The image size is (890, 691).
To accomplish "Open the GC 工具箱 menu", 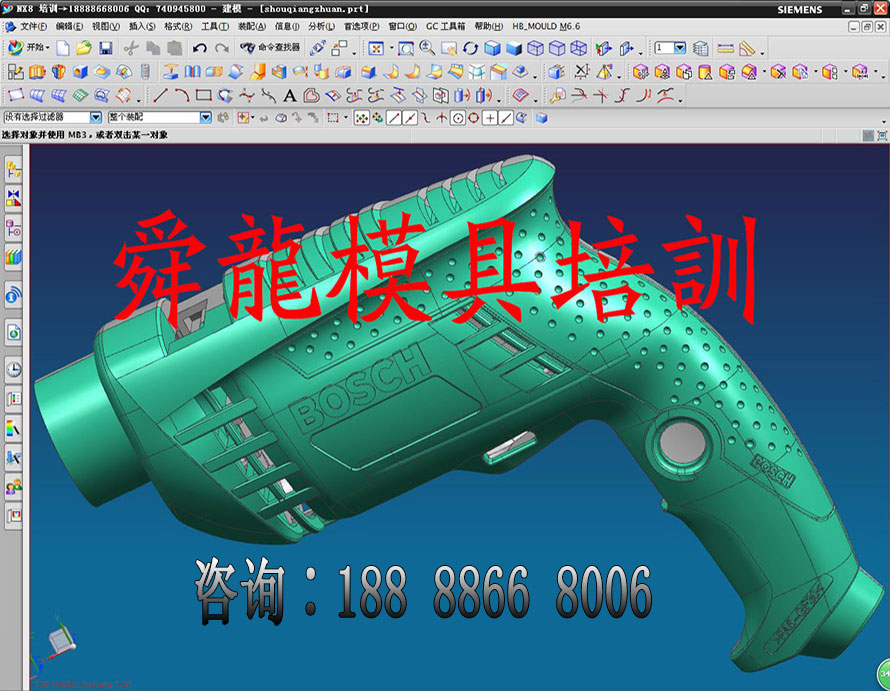I will (446, 26).
